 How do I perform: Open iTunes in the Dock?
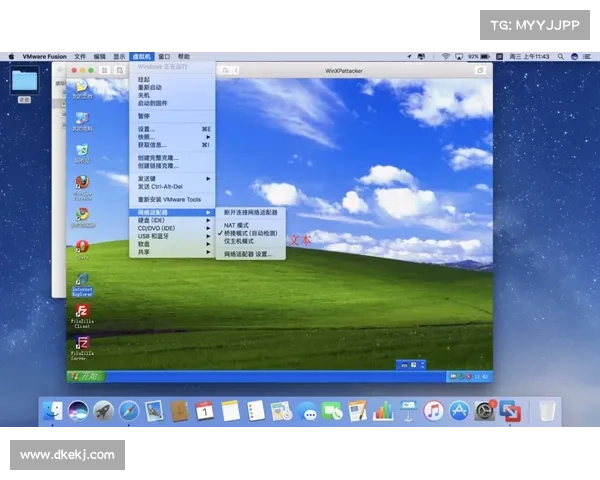coord(433,411)
